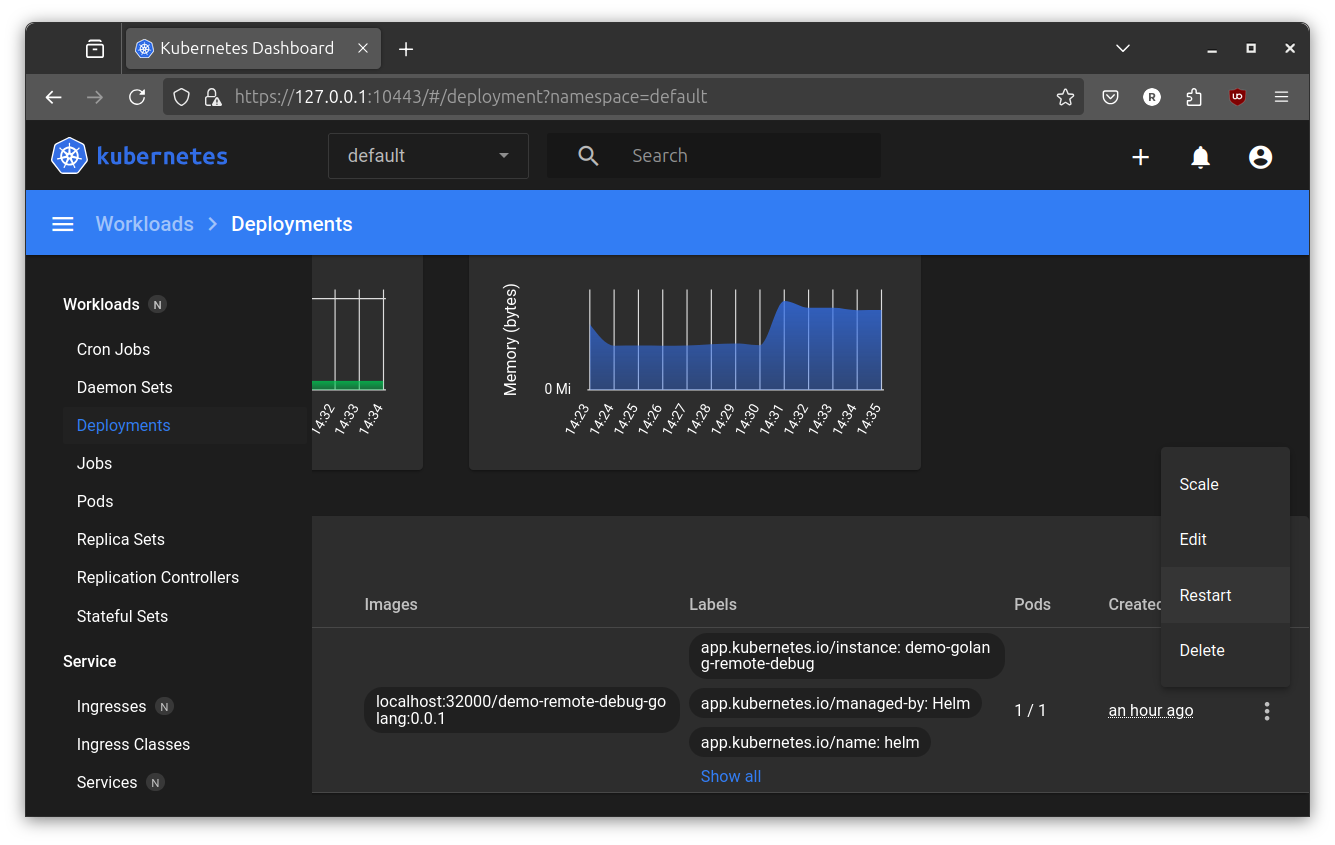Open Firefox View recent browsing icon
This screenshot has width=1335, height=845.
tap(95, 48)
